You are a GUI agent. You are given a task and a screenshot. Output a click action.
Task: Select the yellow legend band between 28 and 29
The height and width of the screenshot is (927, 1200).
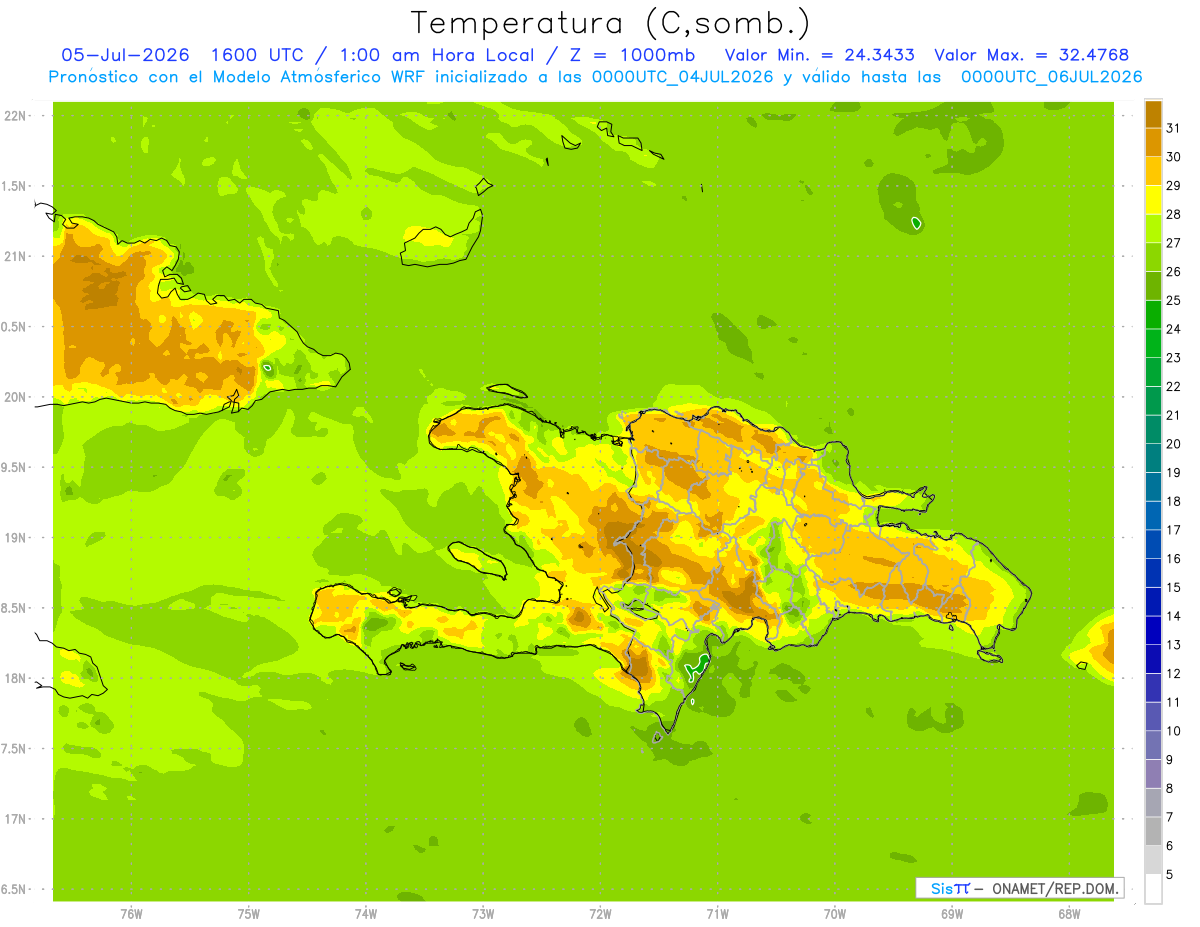click(x=1153, y=199)
